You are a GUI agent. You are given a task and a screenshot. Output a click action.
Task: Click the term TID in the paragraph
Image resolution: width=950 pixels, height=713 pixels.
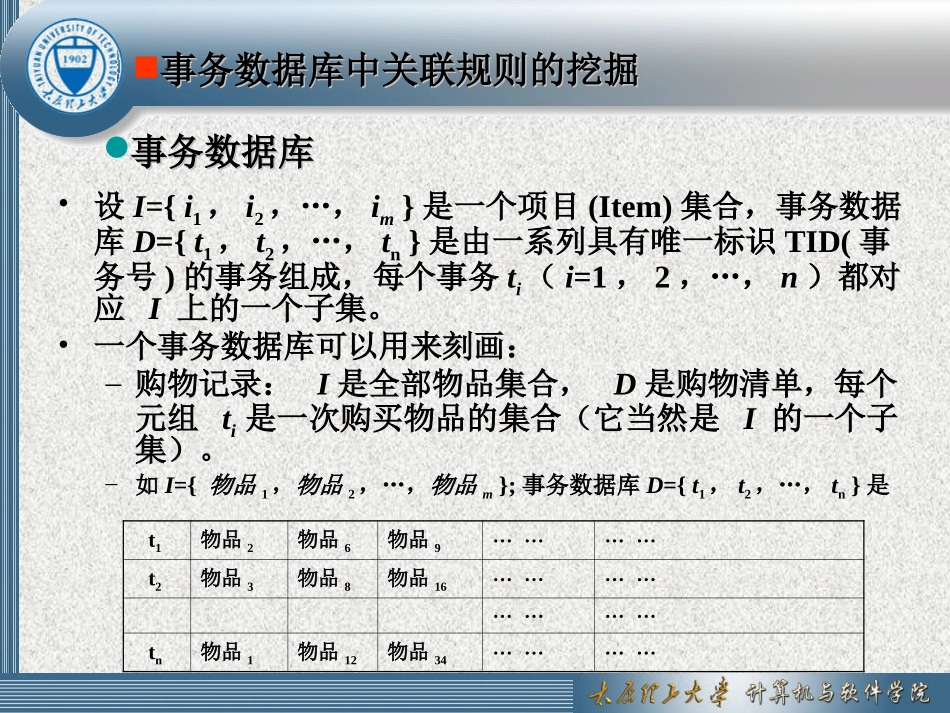pos(812,242)
